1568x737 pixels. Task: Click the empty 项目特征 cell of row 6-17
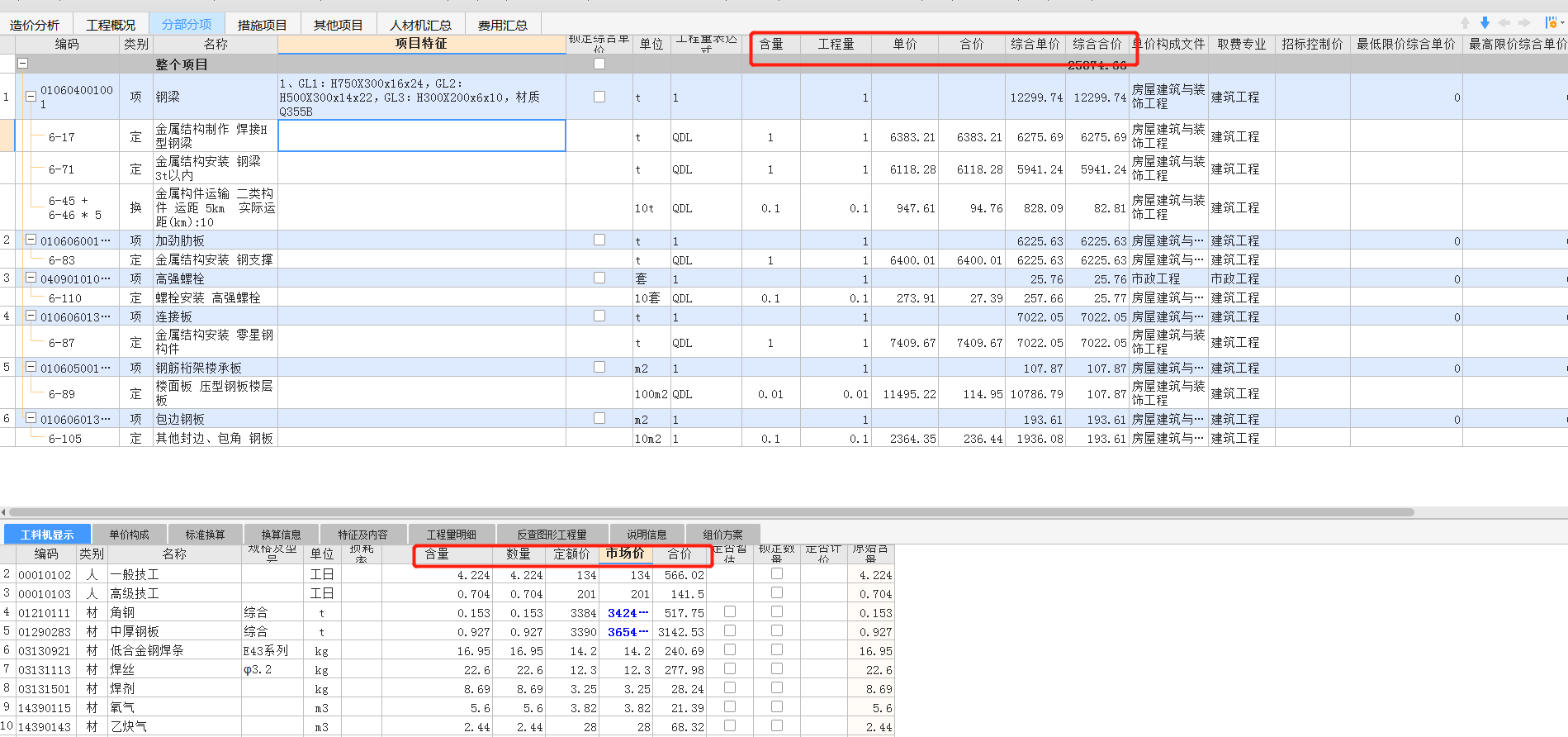pyautogui.click(x=422, y=136)
